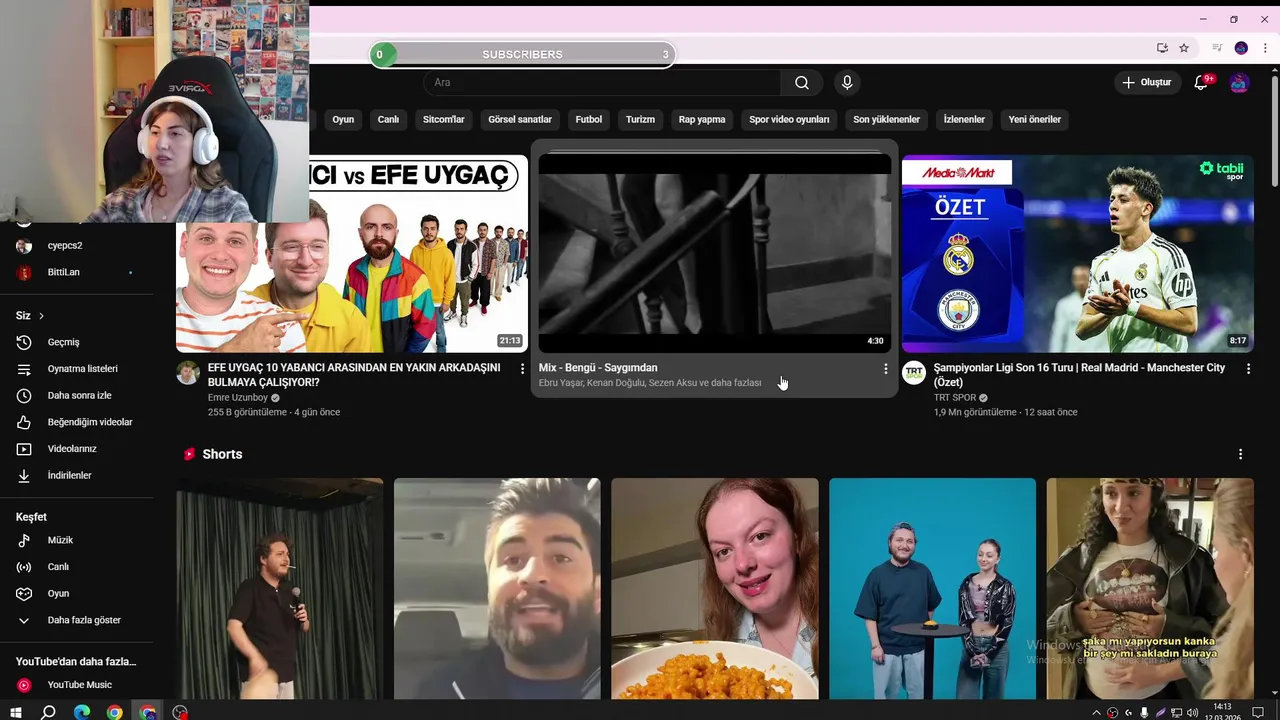Click Emre Uzunboy channel avatar

pyautogui.click(x=188, y=373)
